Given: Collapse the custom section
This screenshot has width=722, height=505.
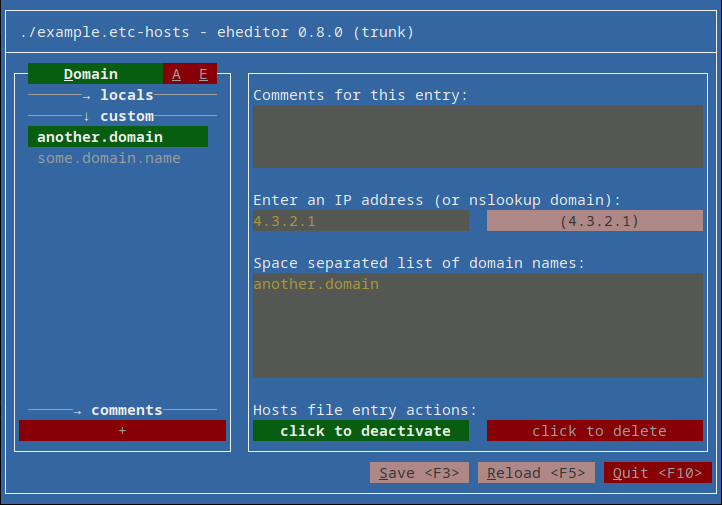Looking at the screenshot, I should (x=122, y=116).
